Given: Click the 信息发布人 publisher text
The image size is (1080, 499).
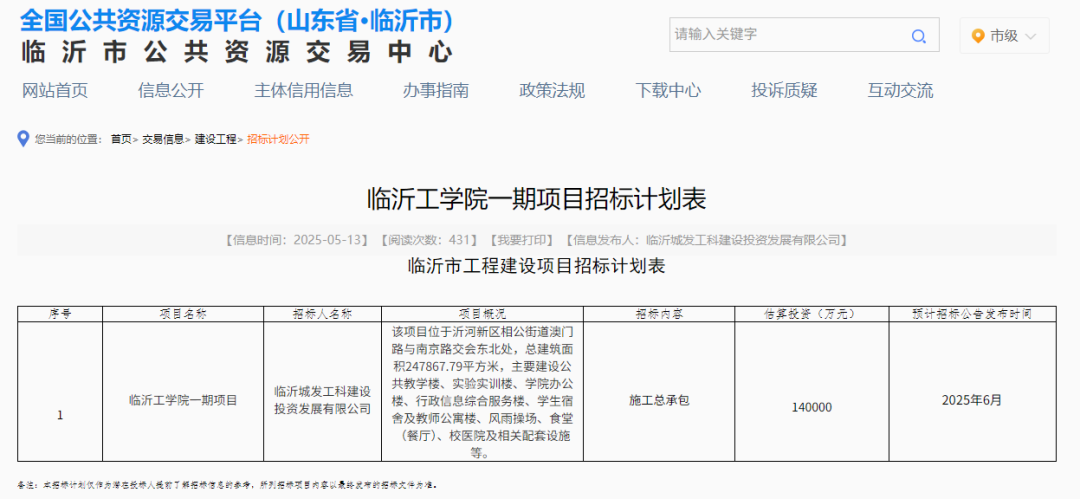Looking at the screenshot, I should pos(706,240).
